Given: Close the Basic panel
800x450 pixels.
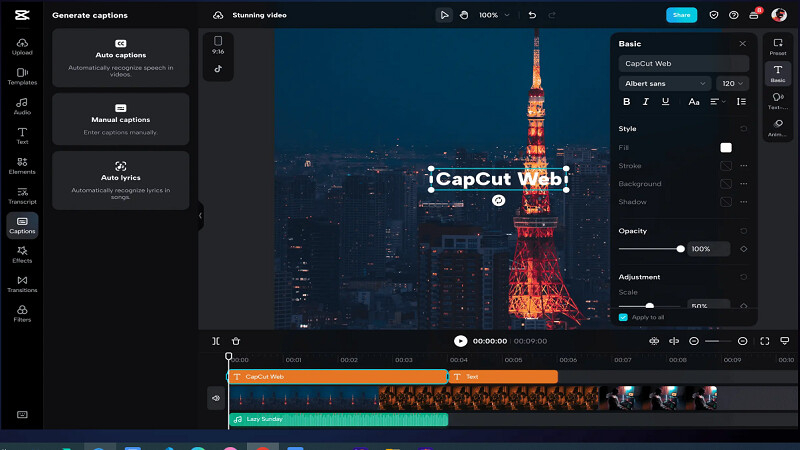Looking at the screenshot, I should click(742, 44).
